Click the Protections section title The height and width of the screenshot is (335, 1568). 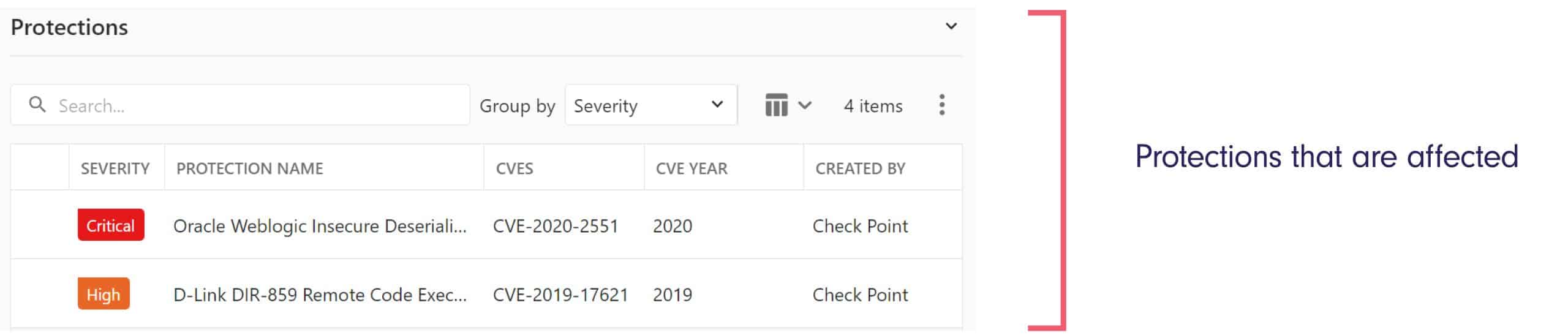coord(69,28)
